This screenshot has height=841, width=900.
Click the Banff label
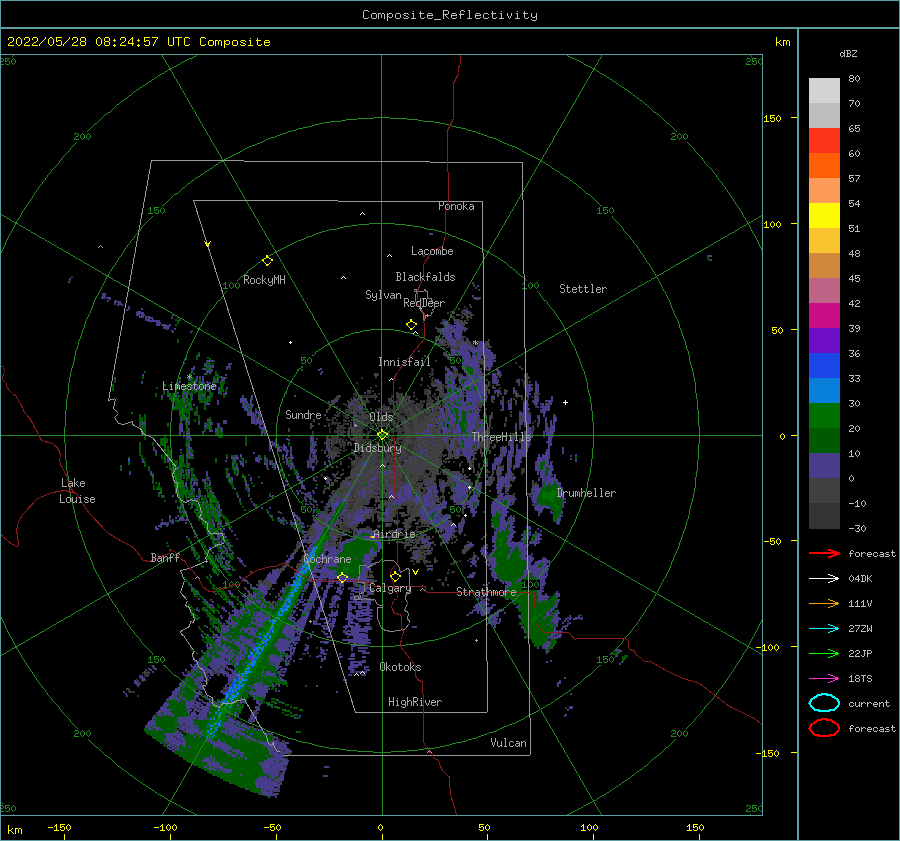(x=165, y=557)
